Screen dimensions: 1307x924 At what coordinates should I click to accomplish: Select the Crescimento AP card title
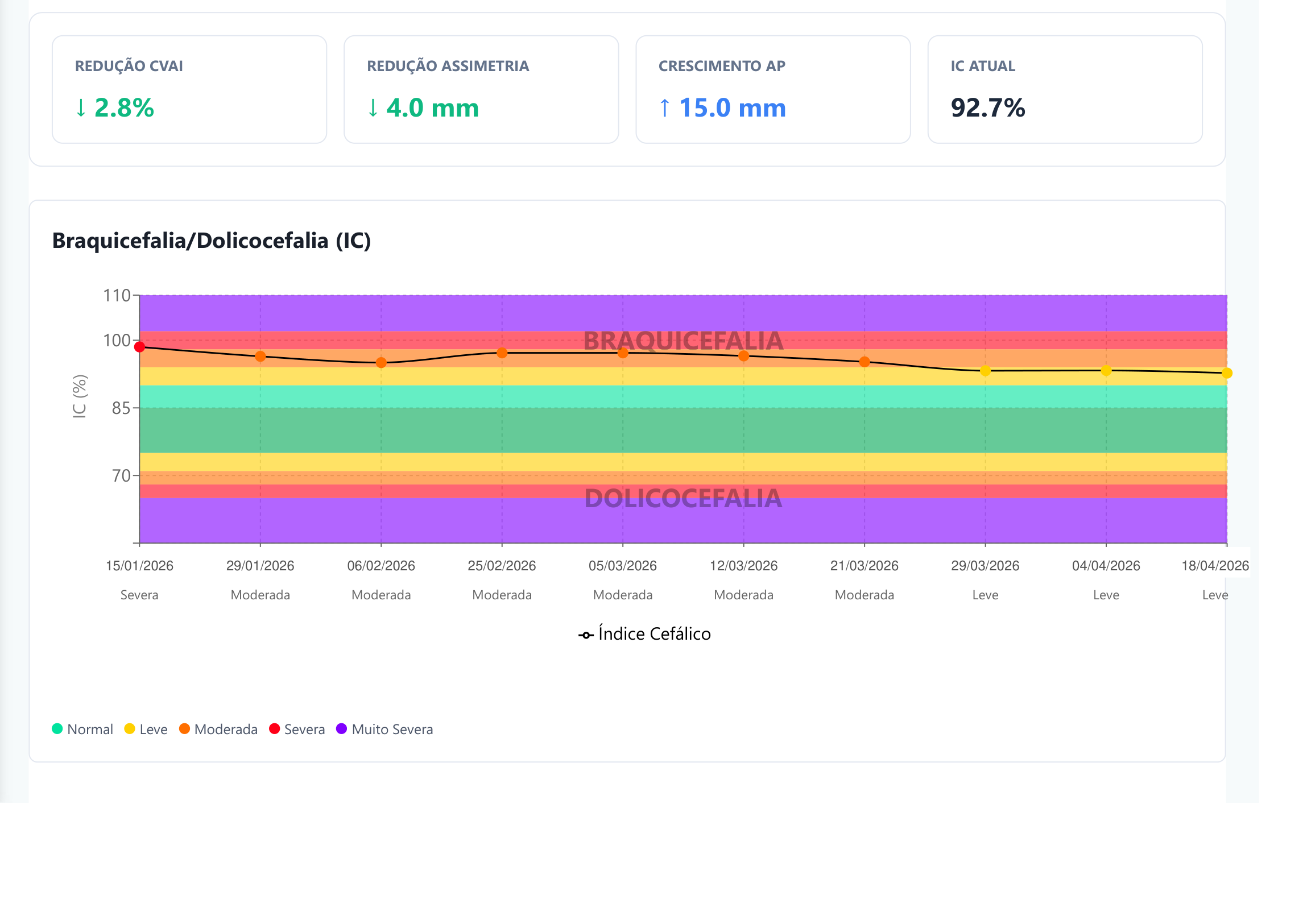coord(722,66)
